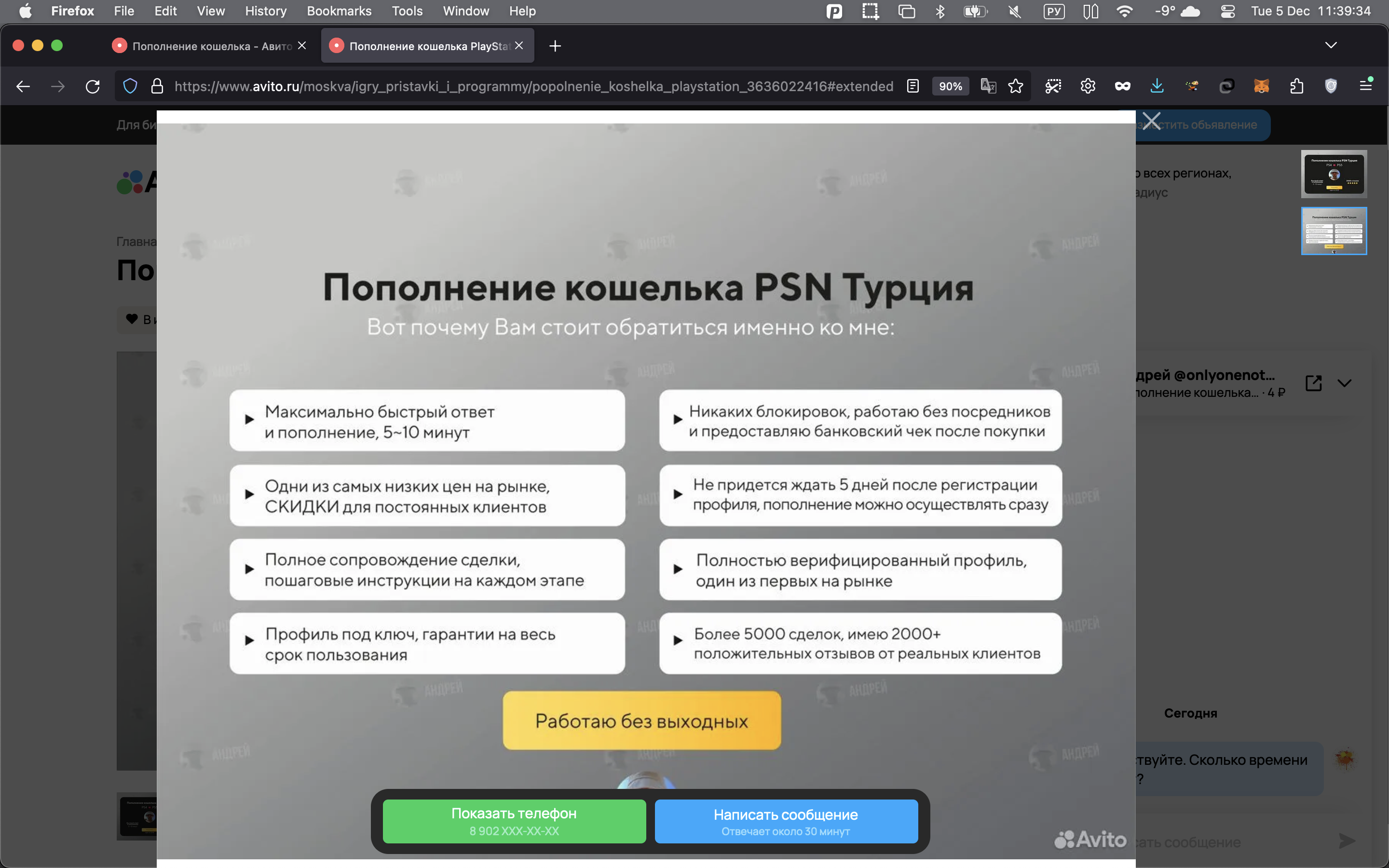Select the first dark gallery thumbnail
The width and height of the screenshot is (1389, 868).
1334,174
